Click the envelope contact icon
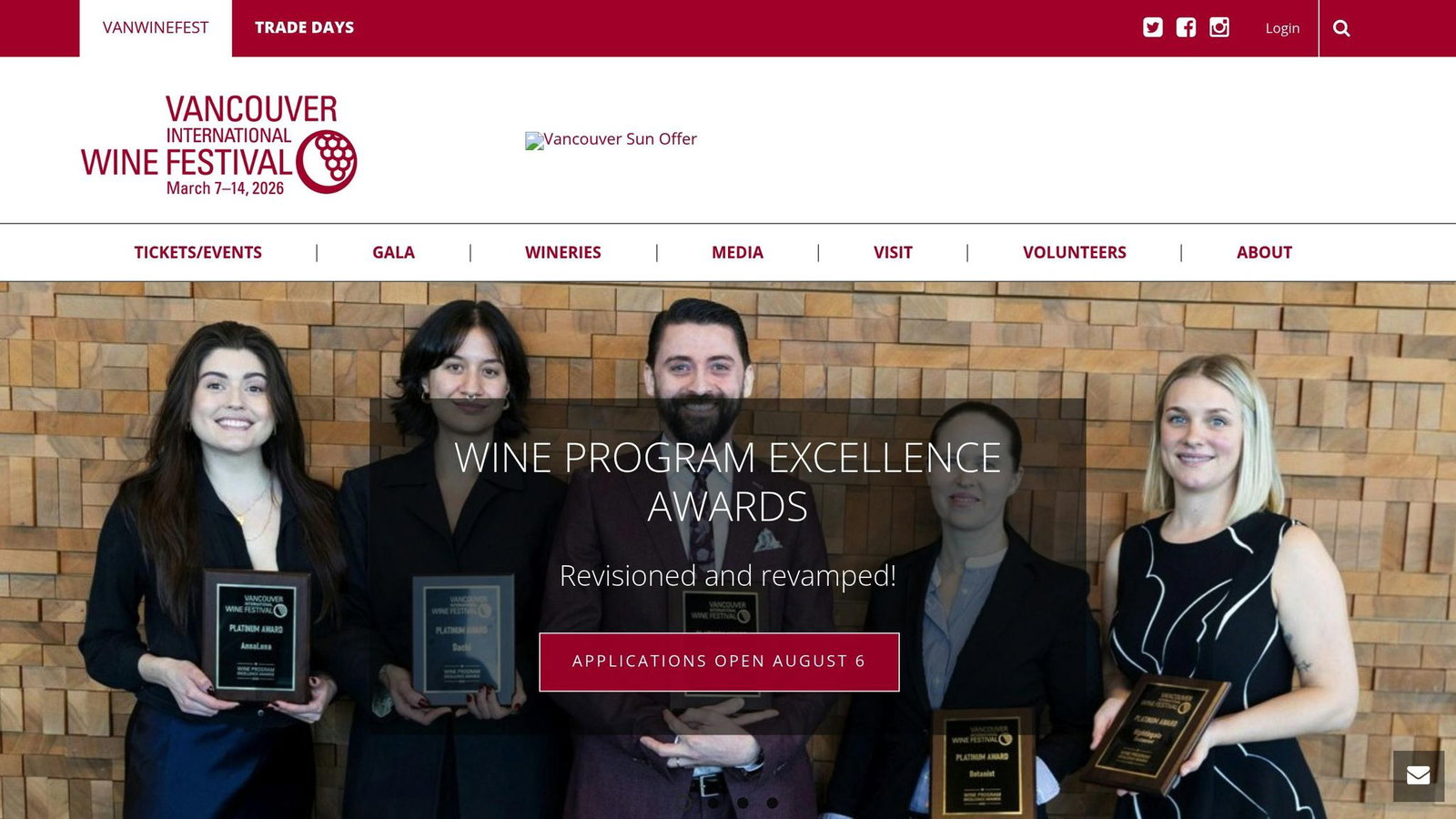1456x819 pixels. point(1419,775)
